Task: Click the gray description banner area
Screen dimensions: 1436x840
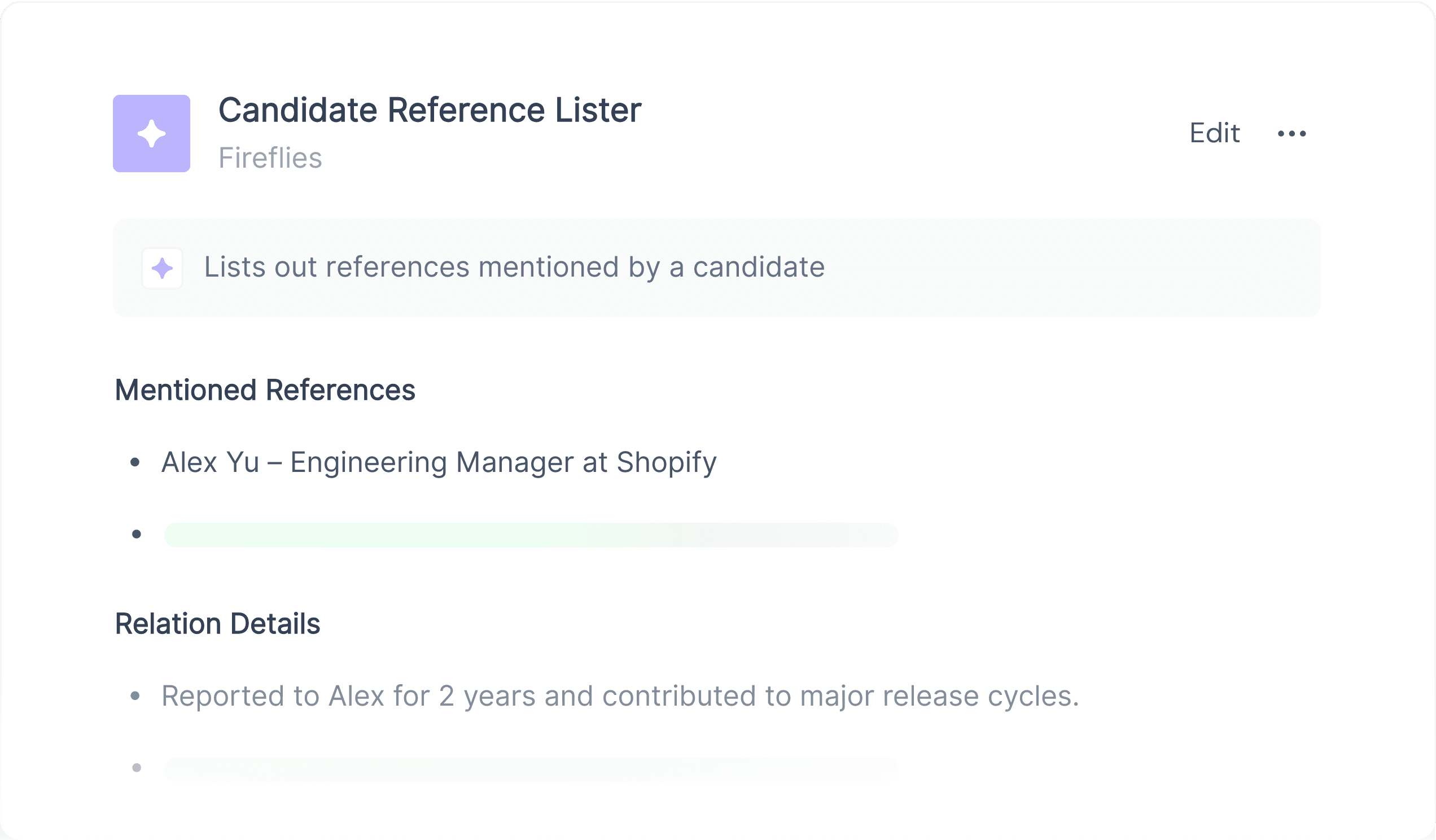Action: [x=717, y=268]
